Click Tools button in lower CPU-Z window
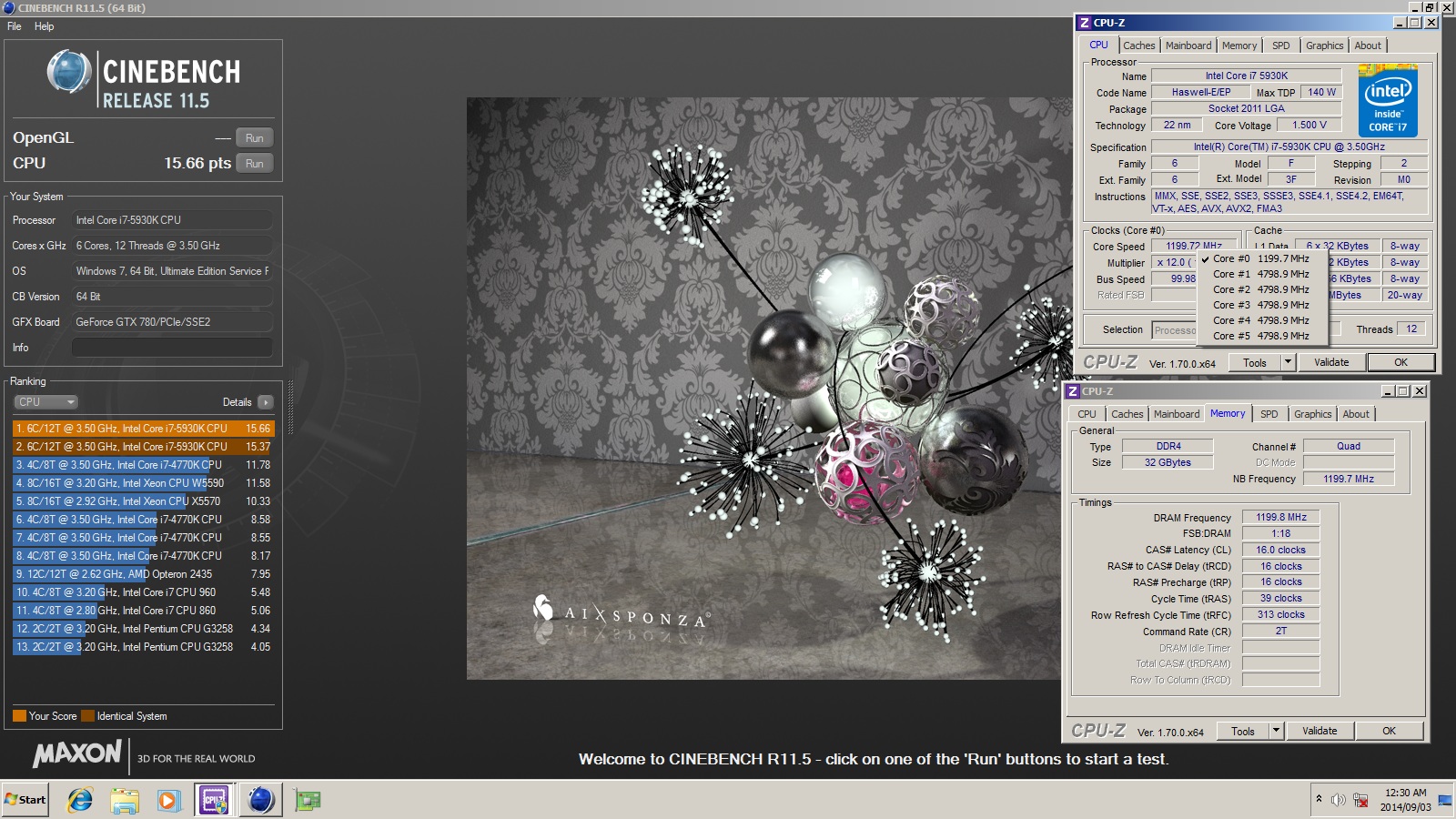1456x819 pixels. point(1243,731)
